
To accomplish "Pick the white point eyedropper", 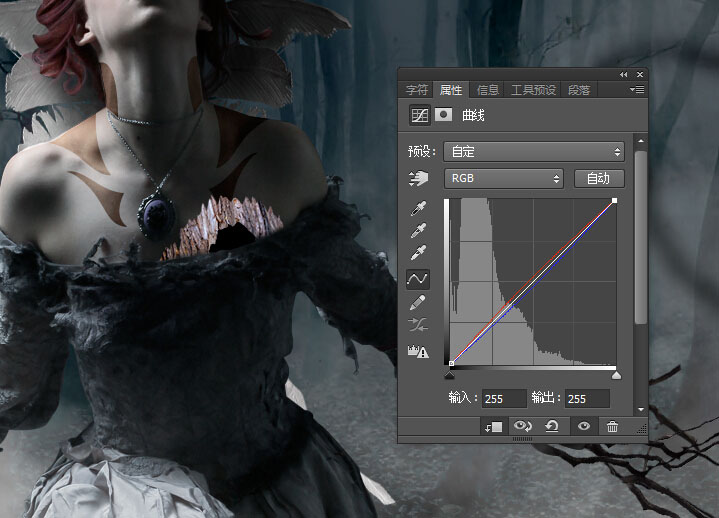I will (x=418, y=253).
